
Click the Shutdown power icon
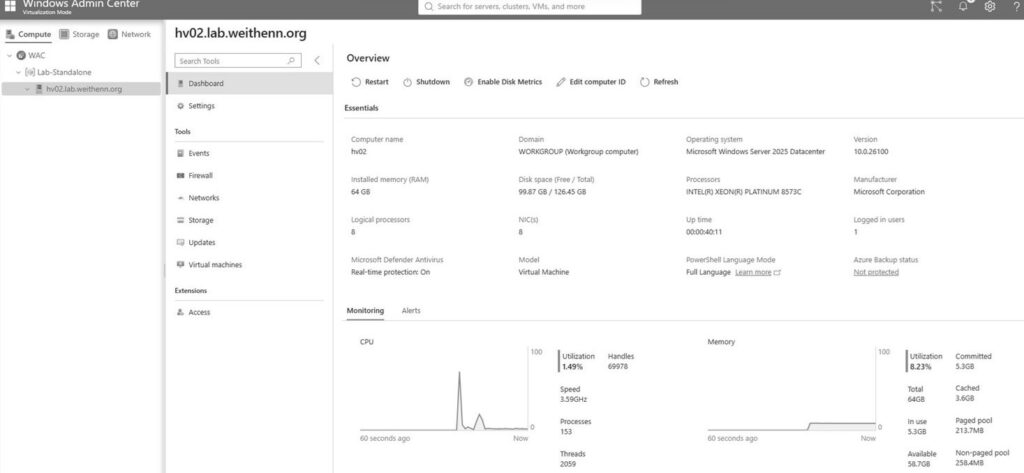coord(407,82)
